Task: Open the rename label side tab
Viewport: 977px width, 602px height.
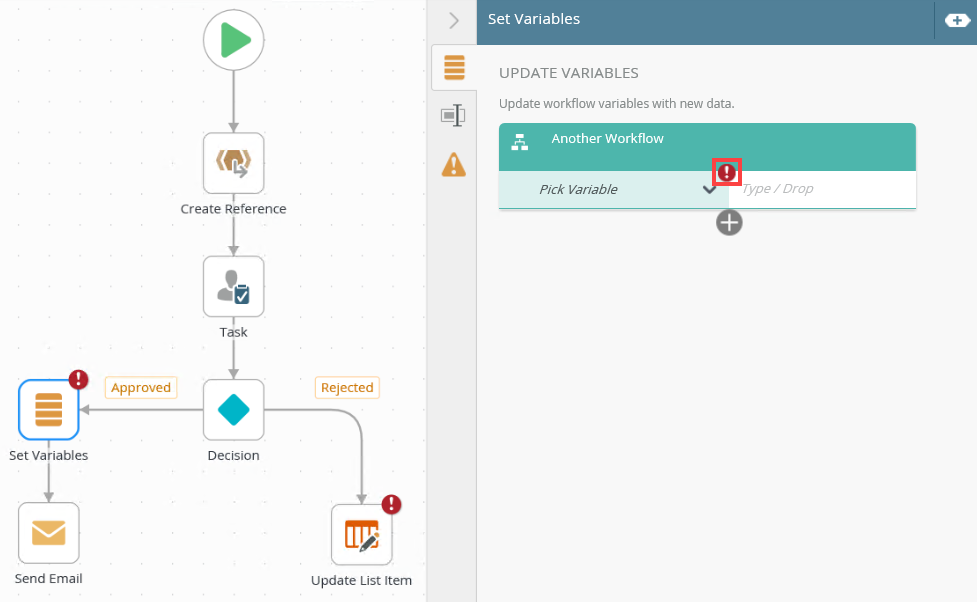Action: coord(454,115)
